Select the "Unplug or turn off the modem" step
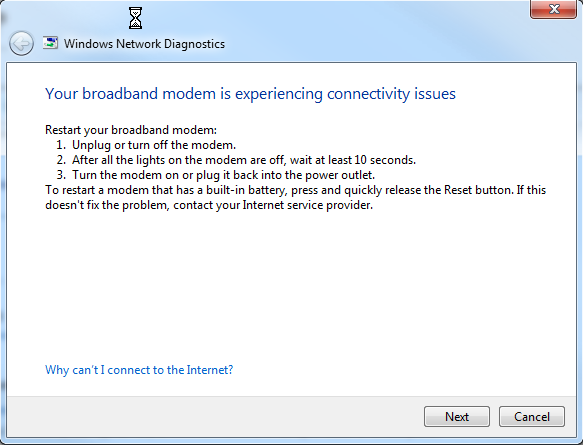The image size is (583, 445). point(154,145)
